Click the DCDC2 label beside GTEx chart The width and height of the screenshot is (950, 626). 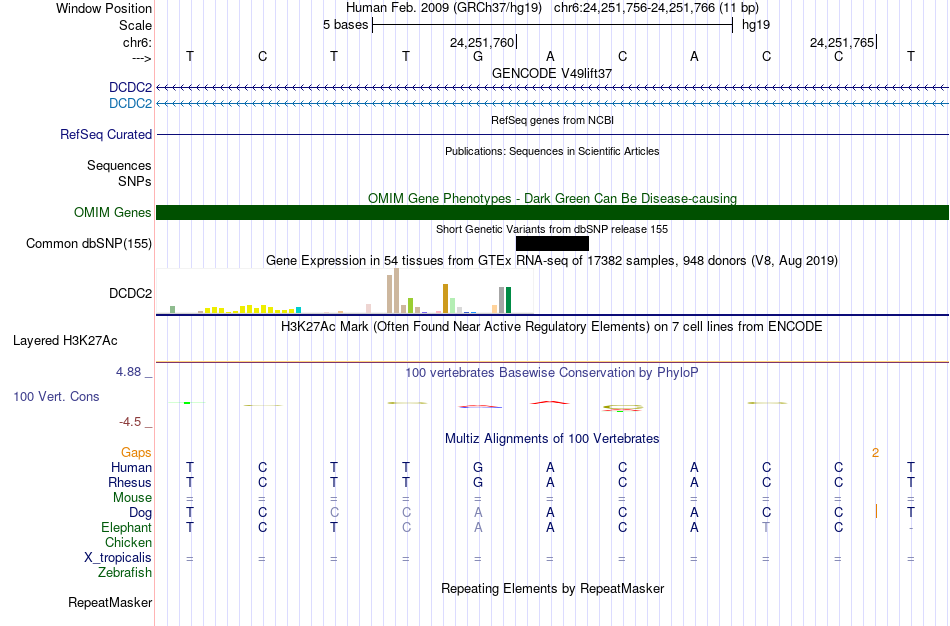point(130,293)
